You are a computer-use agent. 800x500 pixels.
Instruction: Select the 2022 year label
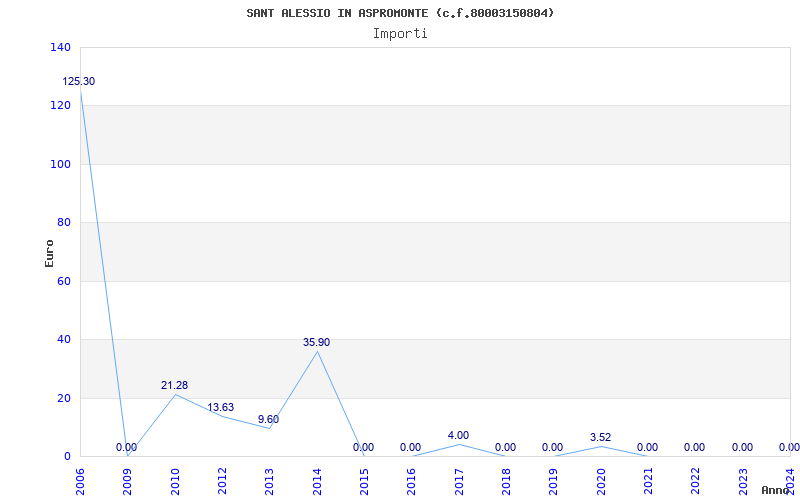pos(696,481)
